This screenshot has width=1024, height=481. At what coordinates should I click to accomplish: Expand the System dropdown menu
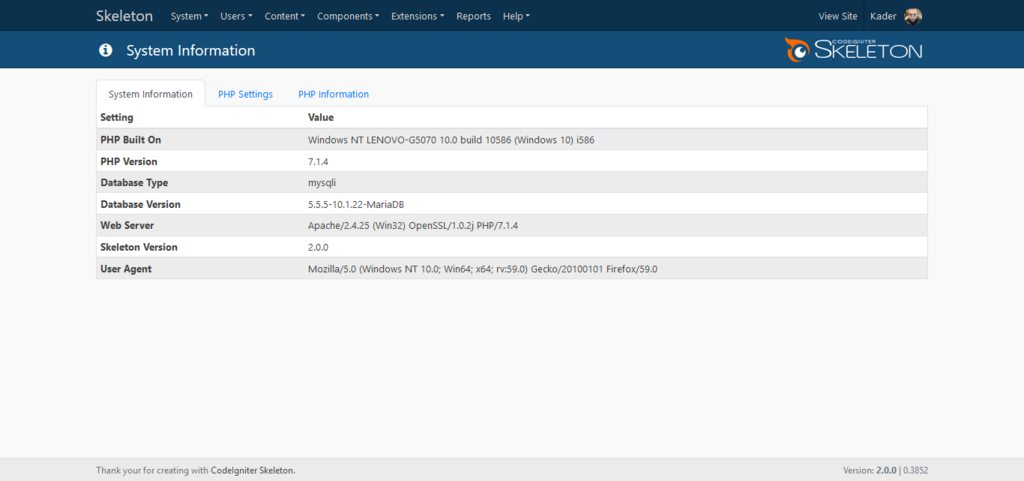(189, 16)
